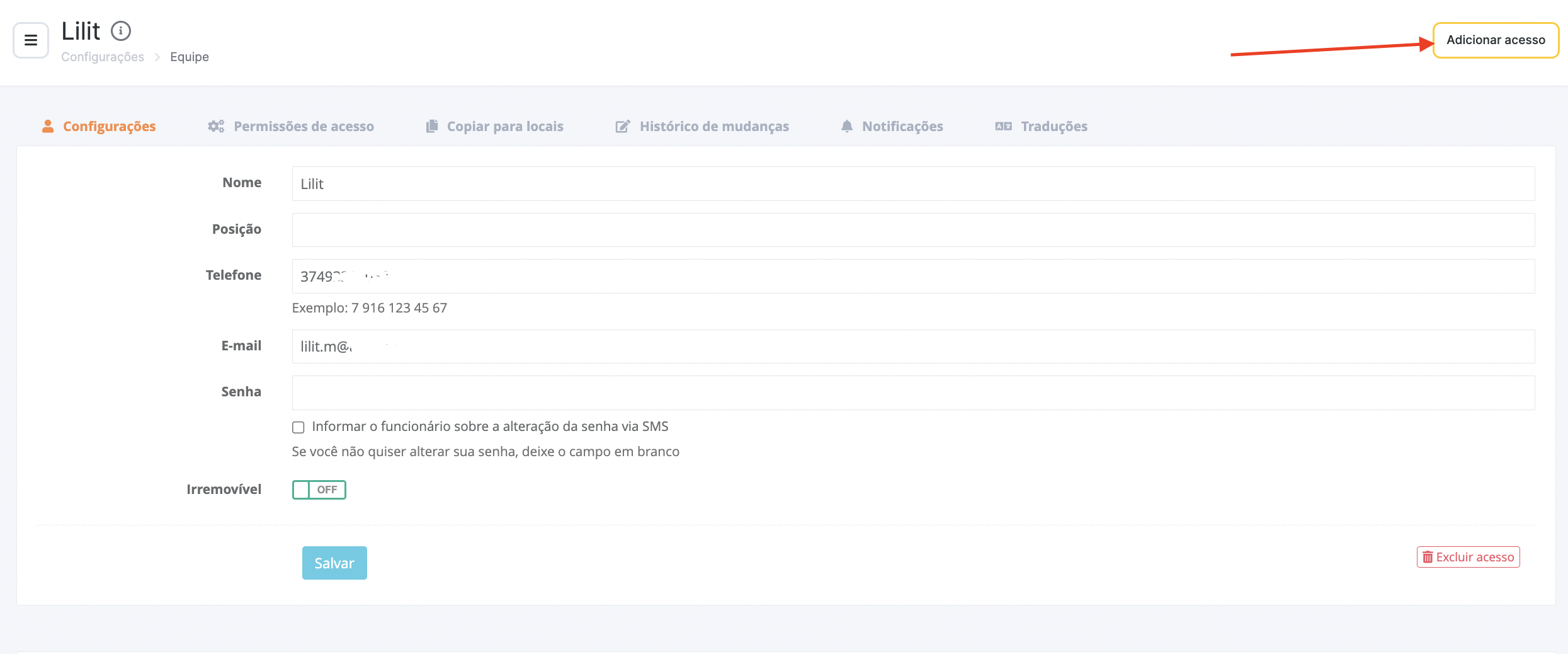Image resolution: width=1568 pixels, height=654 pixels.
Task: Click the copy icon for Copiar para locais
Action: click(x=431, y=127)
